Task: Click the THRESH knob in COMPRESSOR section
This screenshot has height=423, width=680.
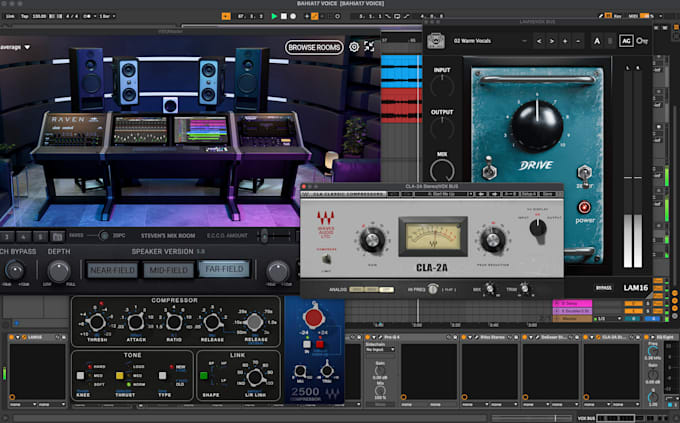Action: pos(96,322)
